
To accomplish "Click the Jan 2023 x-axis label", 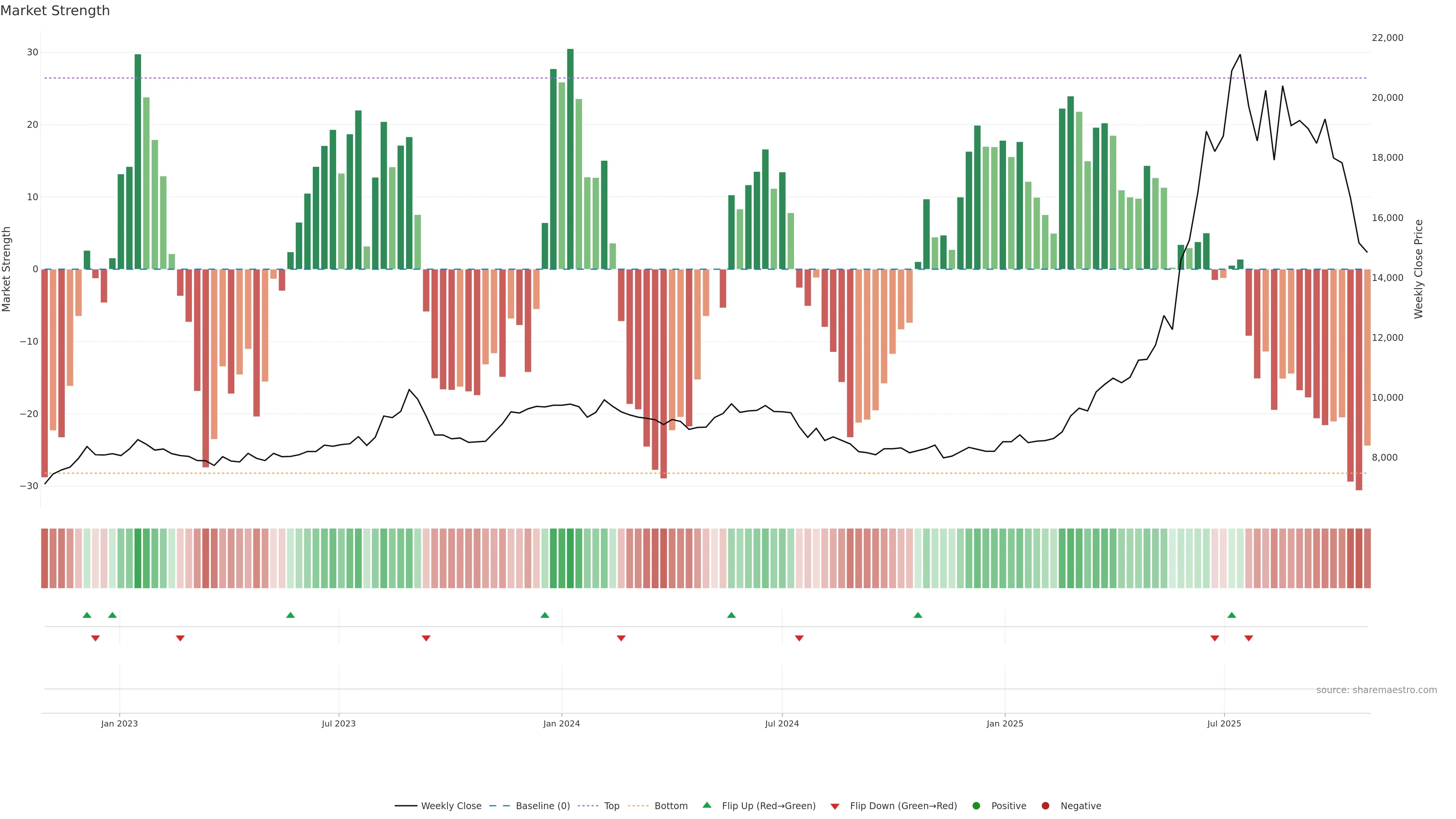I will tap(119, 723).
